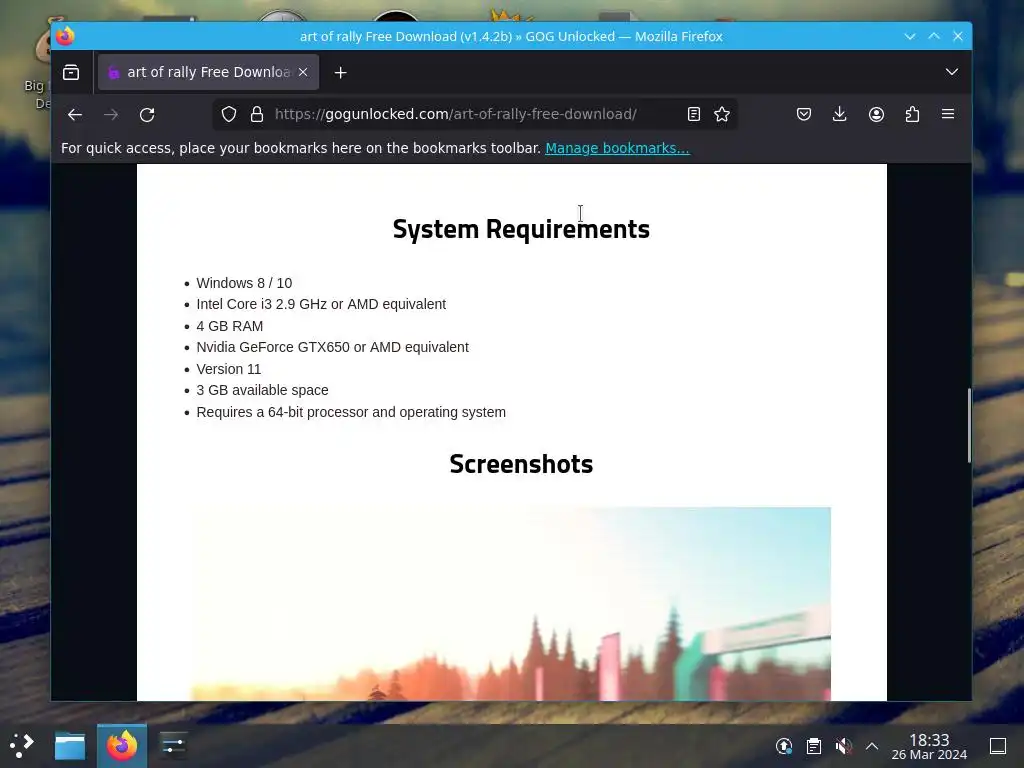The image size is (1024, 768).
Task: Toggle reader view icon in address bar
Action: 694,114
